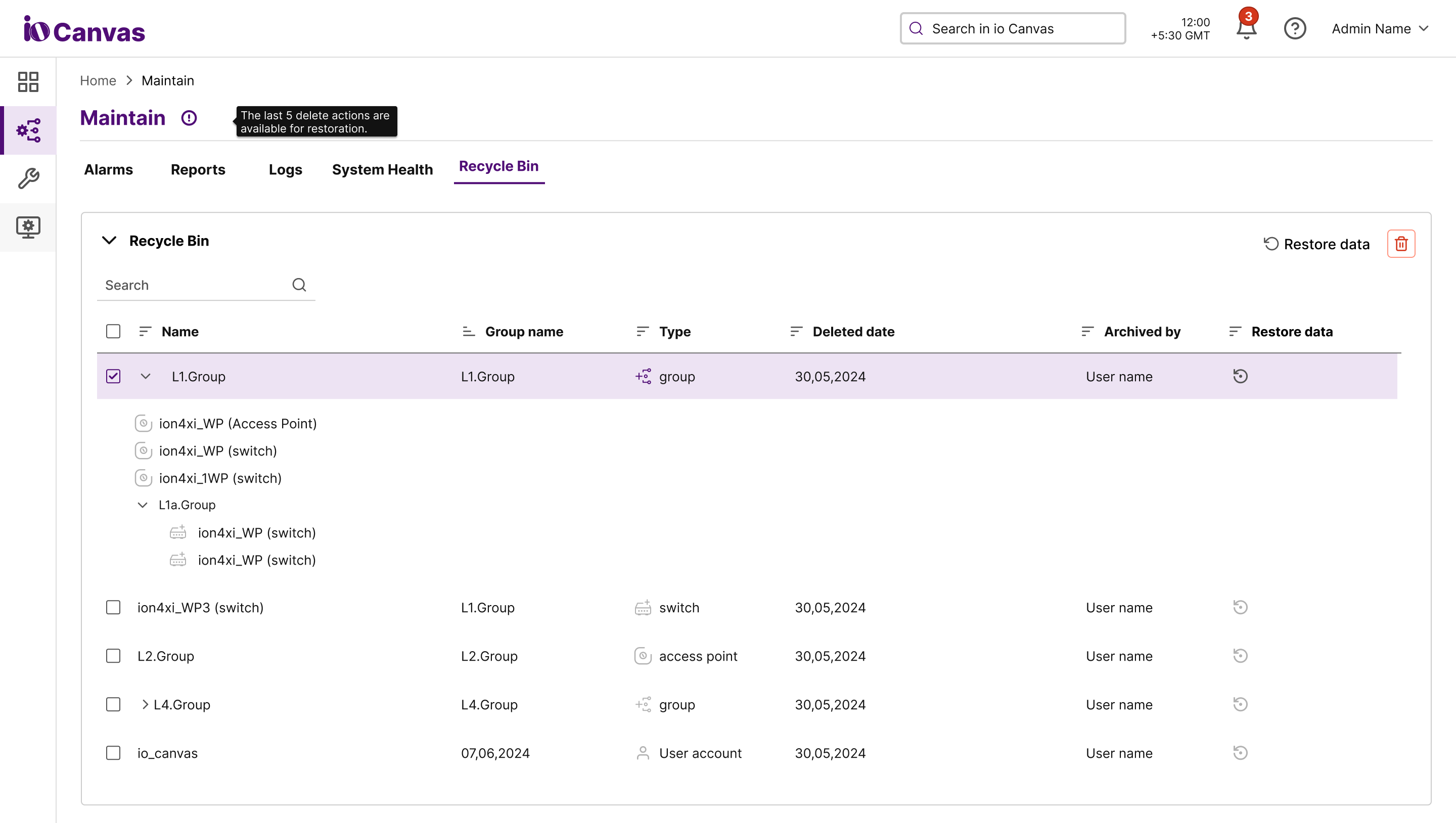Open the dashboard grid icon in sidebar
This screenshot has height=823, width=1456.
(28, 82)
